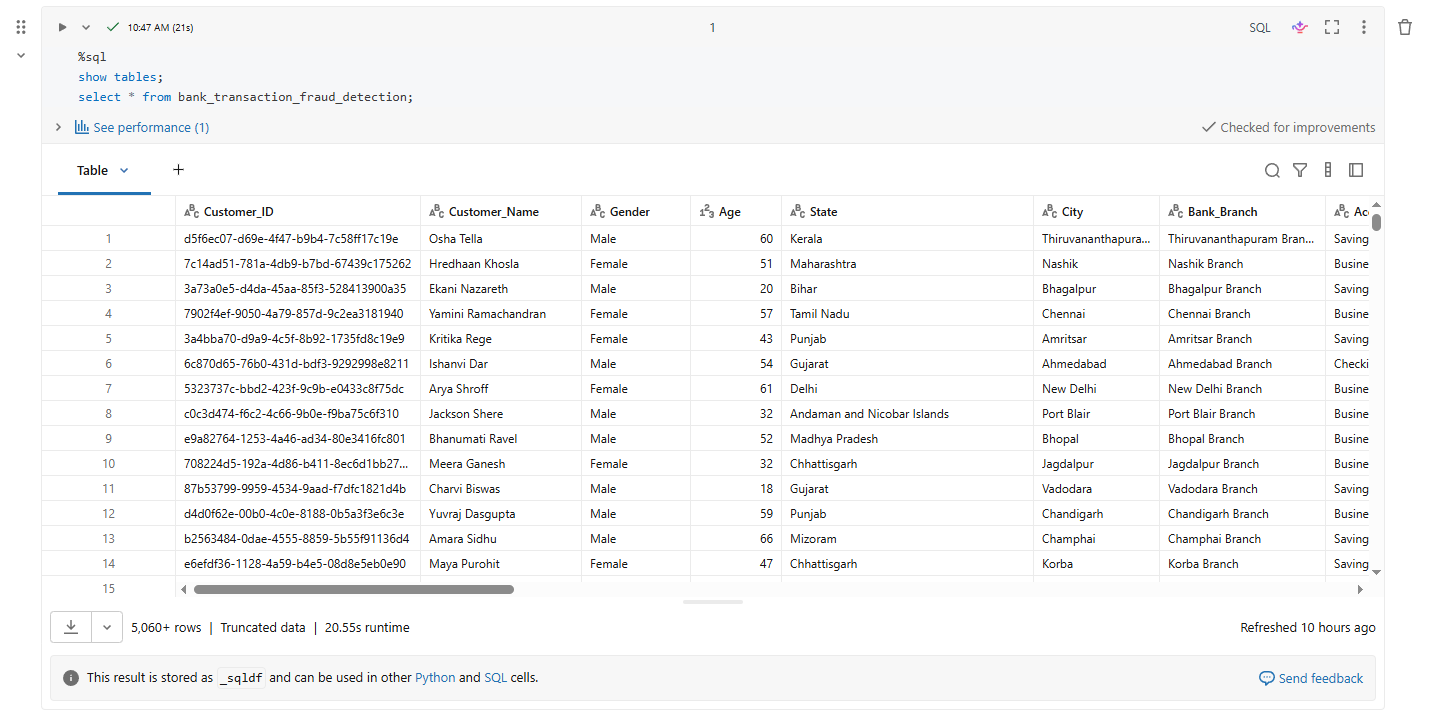1443x724 pixels.
Task: Search the results table
Action: click(x=1272, y=170)
